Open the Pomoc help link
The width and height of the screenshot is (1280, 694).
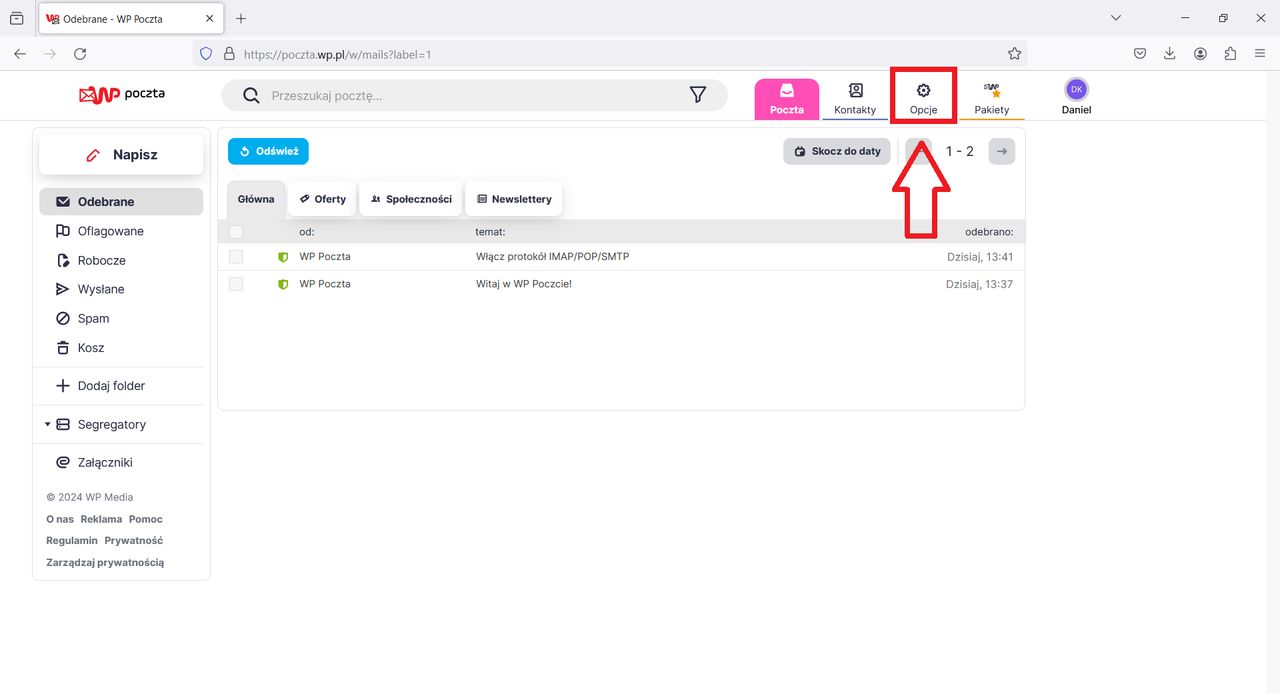(x=146, y=519)
